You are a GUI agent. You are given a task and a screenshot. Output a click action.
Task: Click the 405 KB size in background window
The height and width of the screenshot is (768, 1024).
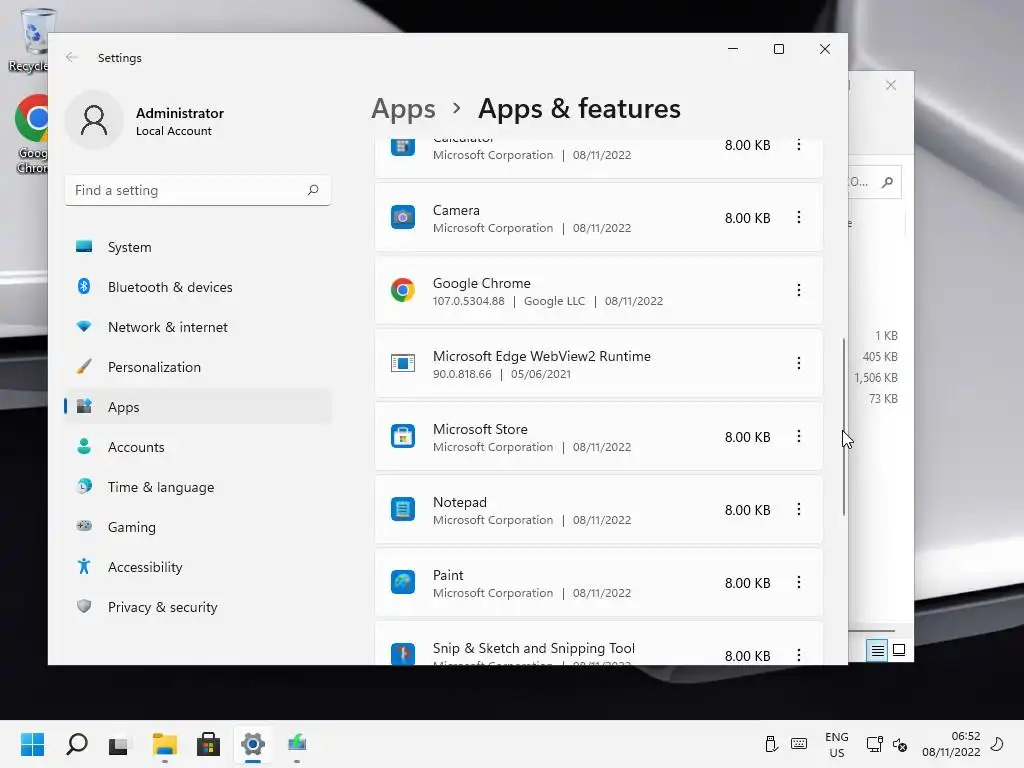tap(880, 357)
